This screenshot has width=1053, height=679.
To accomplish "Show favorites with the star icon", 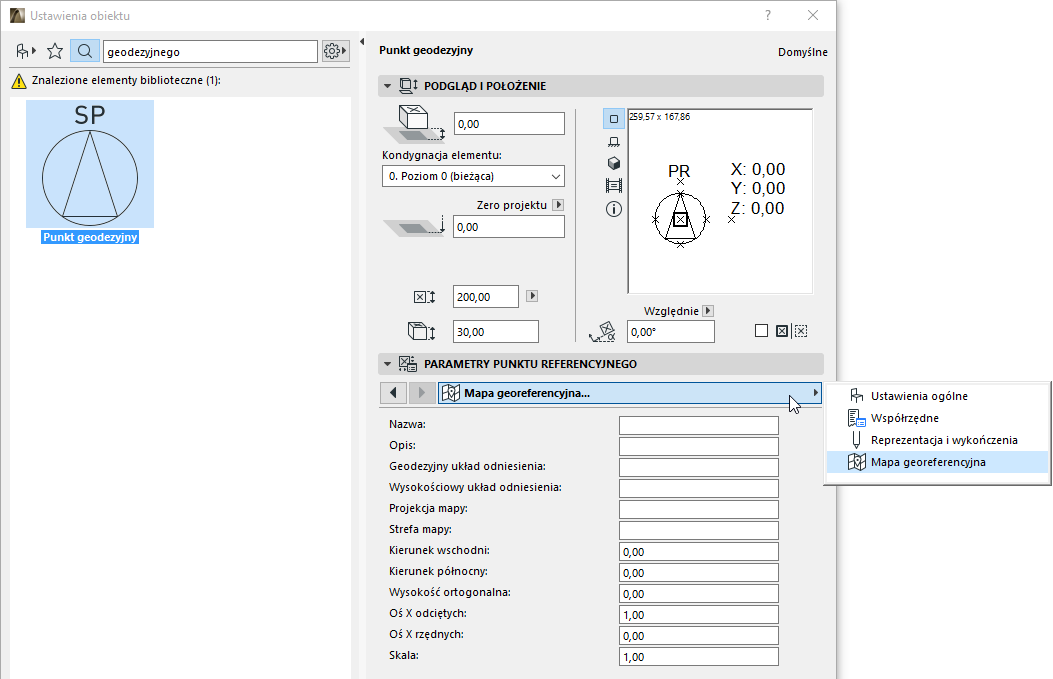I will [x=55, y=51].
